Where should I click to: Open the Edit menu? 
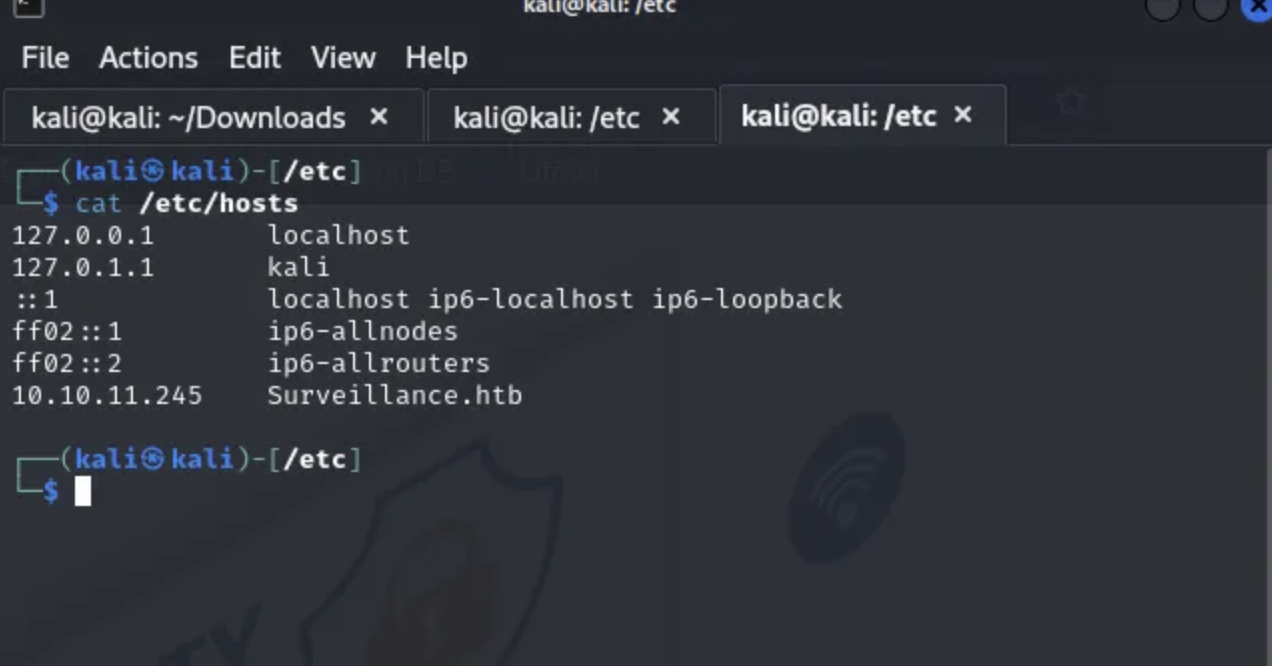pos(254,58)
